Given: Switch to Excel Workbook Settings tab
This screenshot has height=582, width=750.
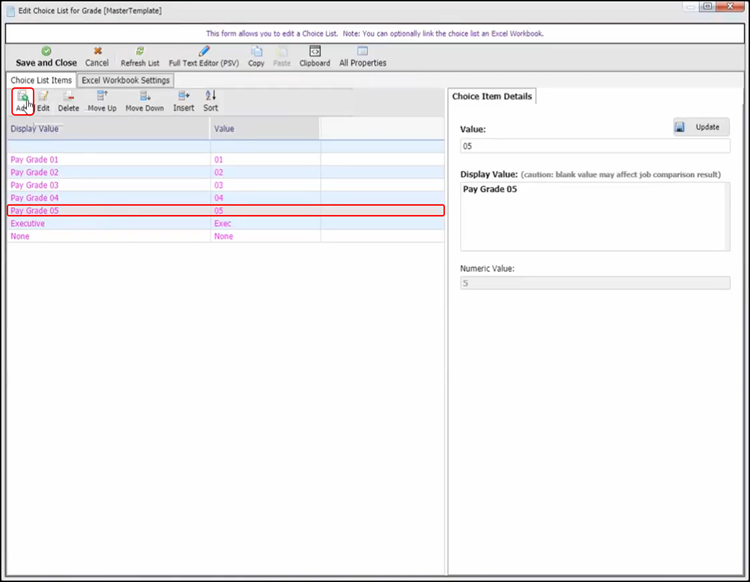Looking at the screenshot, I should click(127, 80).
